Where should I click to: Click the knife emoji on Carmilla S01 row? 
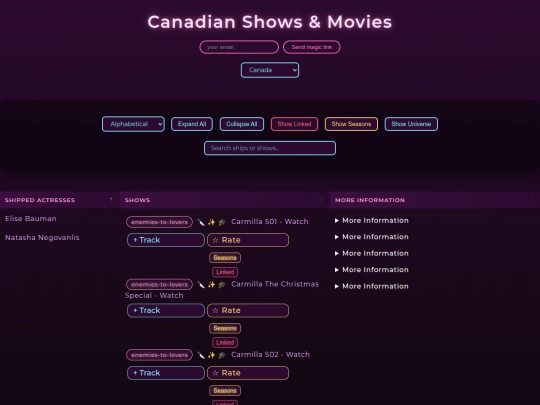[201, 222]
